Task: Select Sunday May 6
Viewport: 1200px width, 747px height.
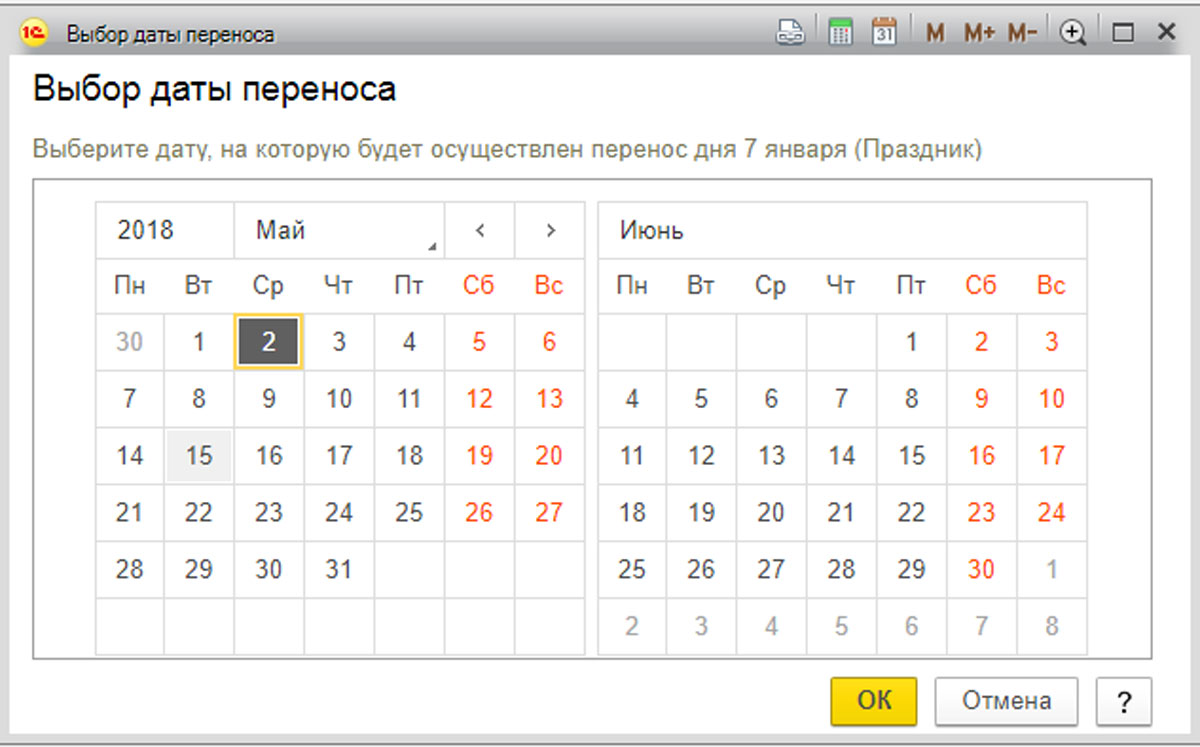Action: pyautogui.click(x=549, y=342)
